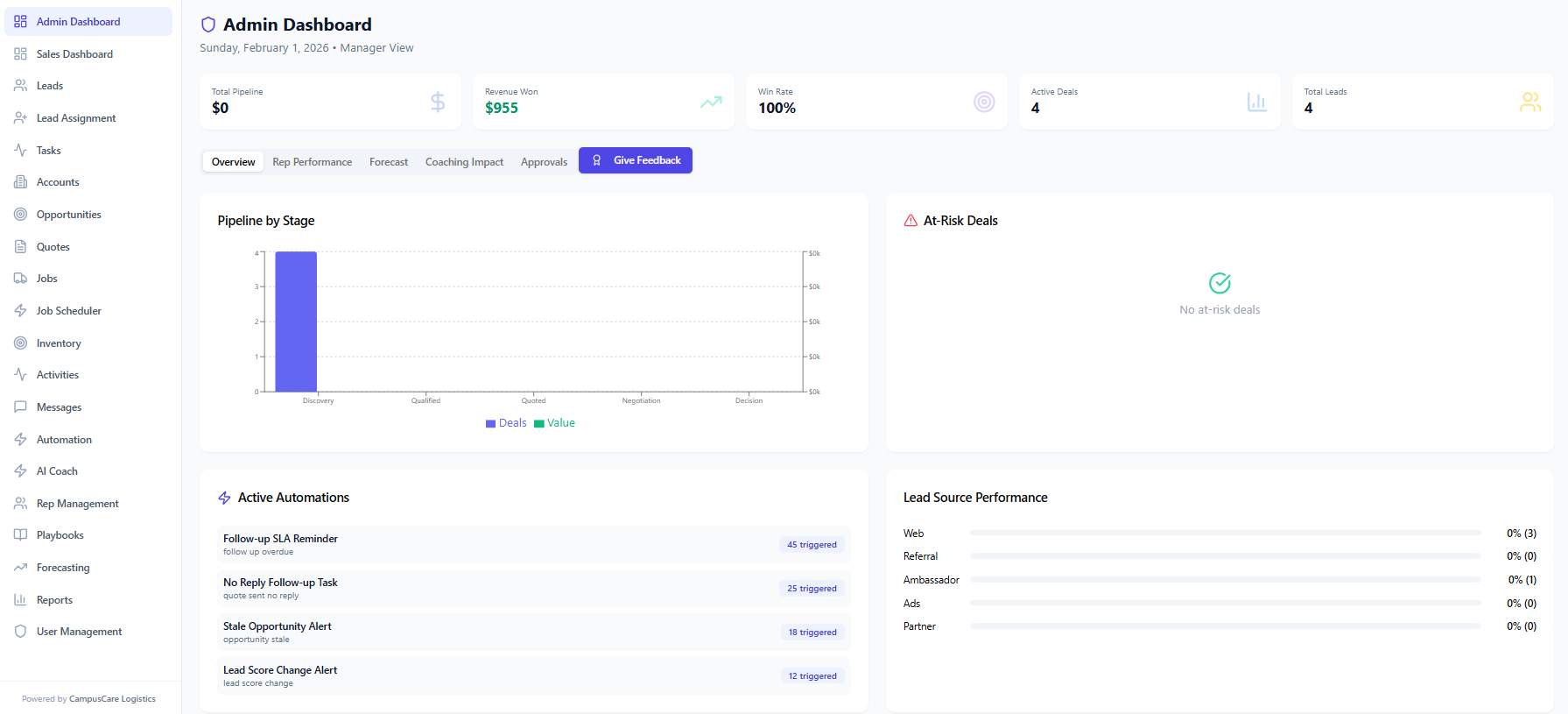Click the Activities pulse icon in sidebar
This screenshot has width=1568, height=714.
tap(20, 375)
